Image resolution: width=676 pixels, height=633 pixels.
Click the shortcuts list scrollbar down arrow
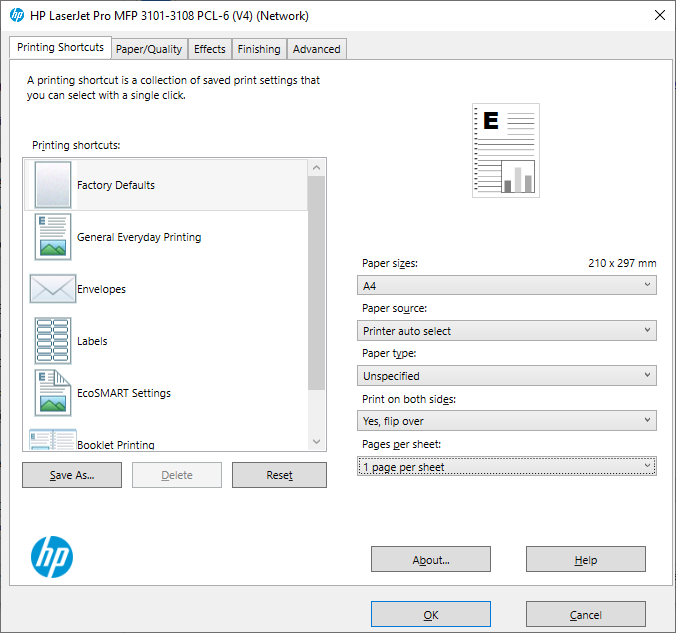316,442
